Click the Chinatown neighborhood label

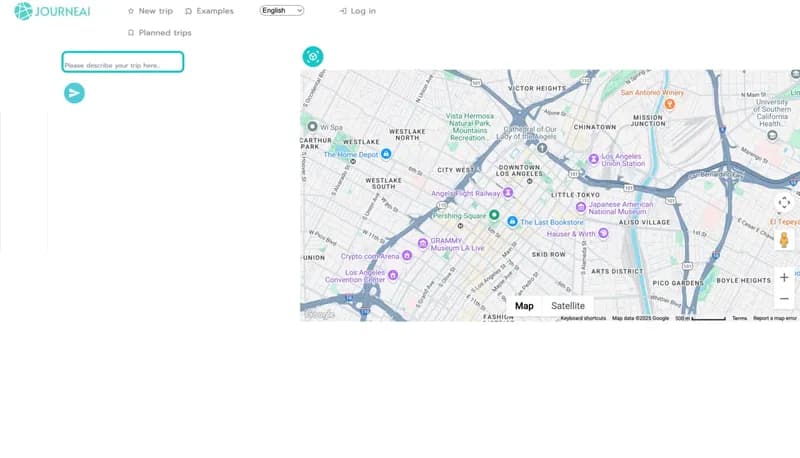(x=595, y=127)
